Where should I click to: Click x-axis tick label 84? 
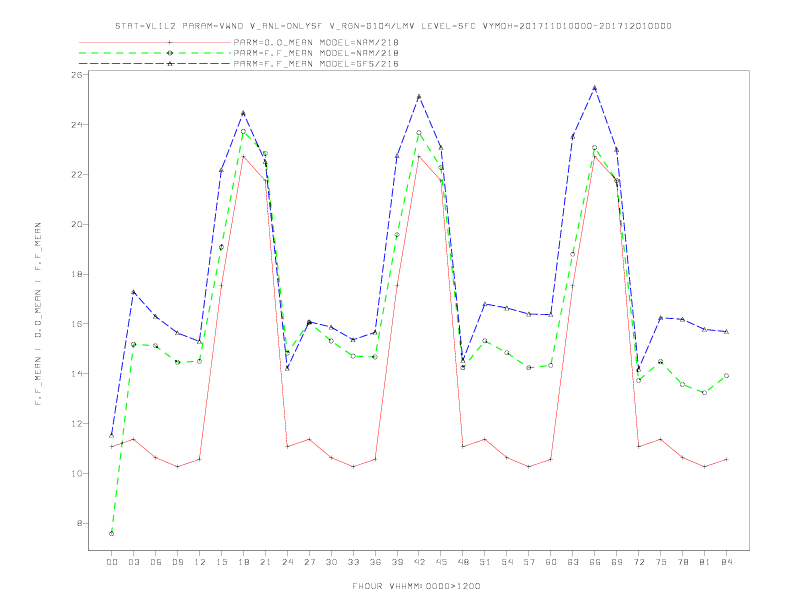727,562
